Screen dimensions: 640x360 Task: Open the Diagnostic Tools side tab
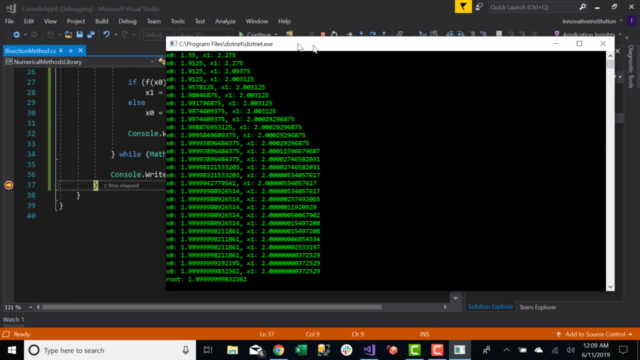(x=631, y=67)
